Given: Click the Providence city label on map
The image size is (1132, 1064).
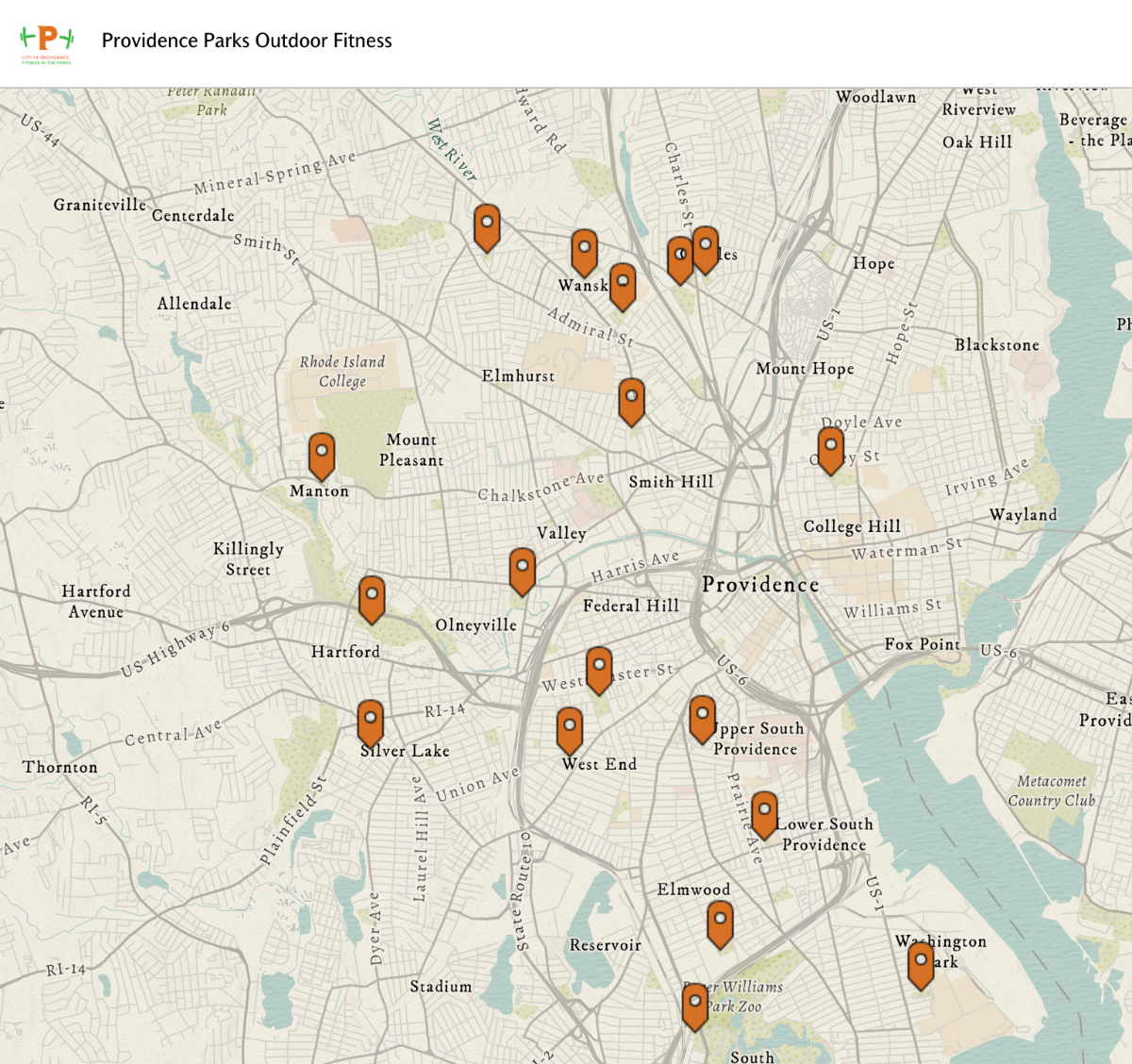Looking at the screenshot, I should tap(760, 585).
